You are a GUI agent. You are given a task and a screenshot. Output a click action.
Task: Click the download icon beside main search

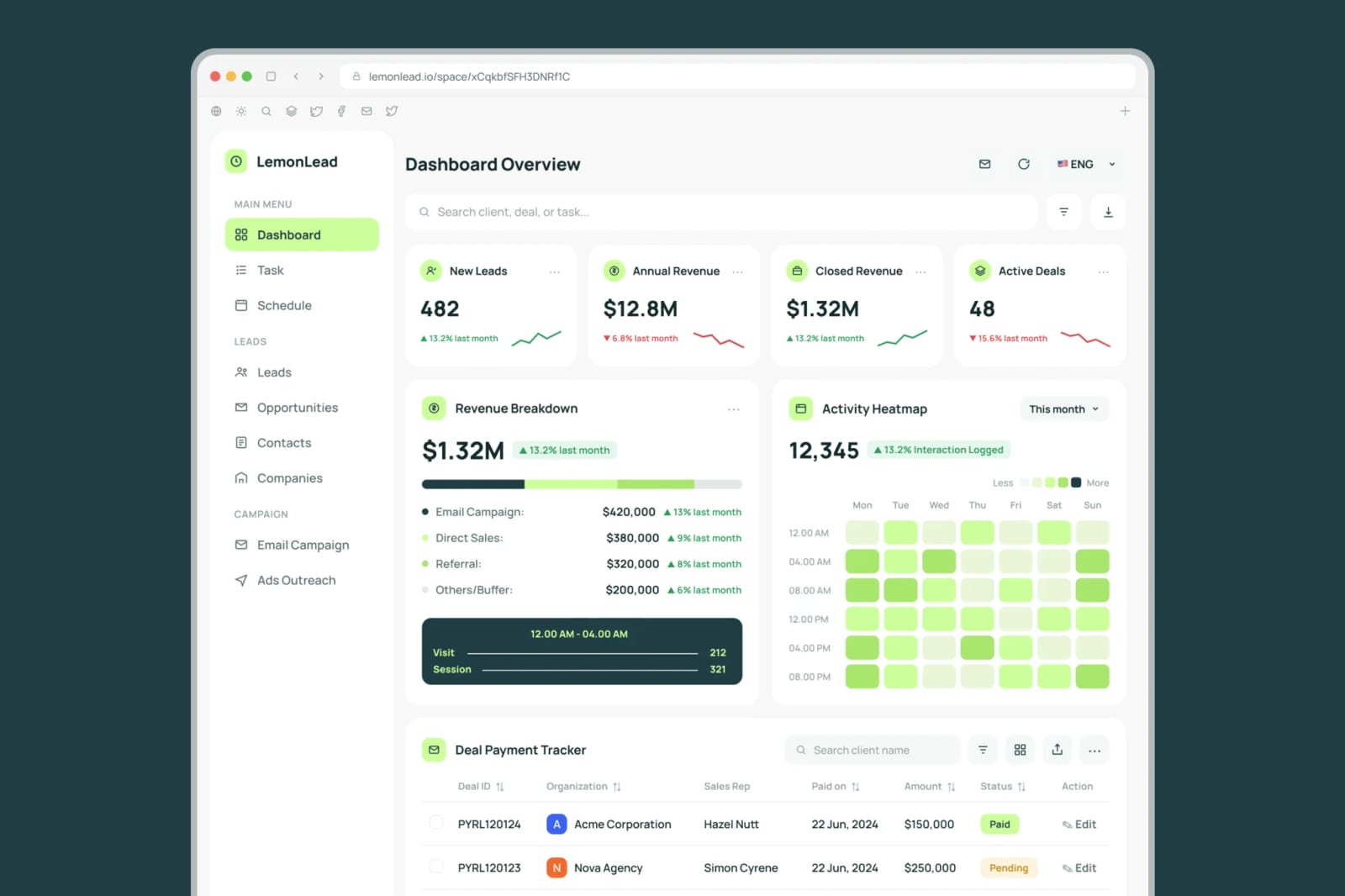click(1108, 212)
